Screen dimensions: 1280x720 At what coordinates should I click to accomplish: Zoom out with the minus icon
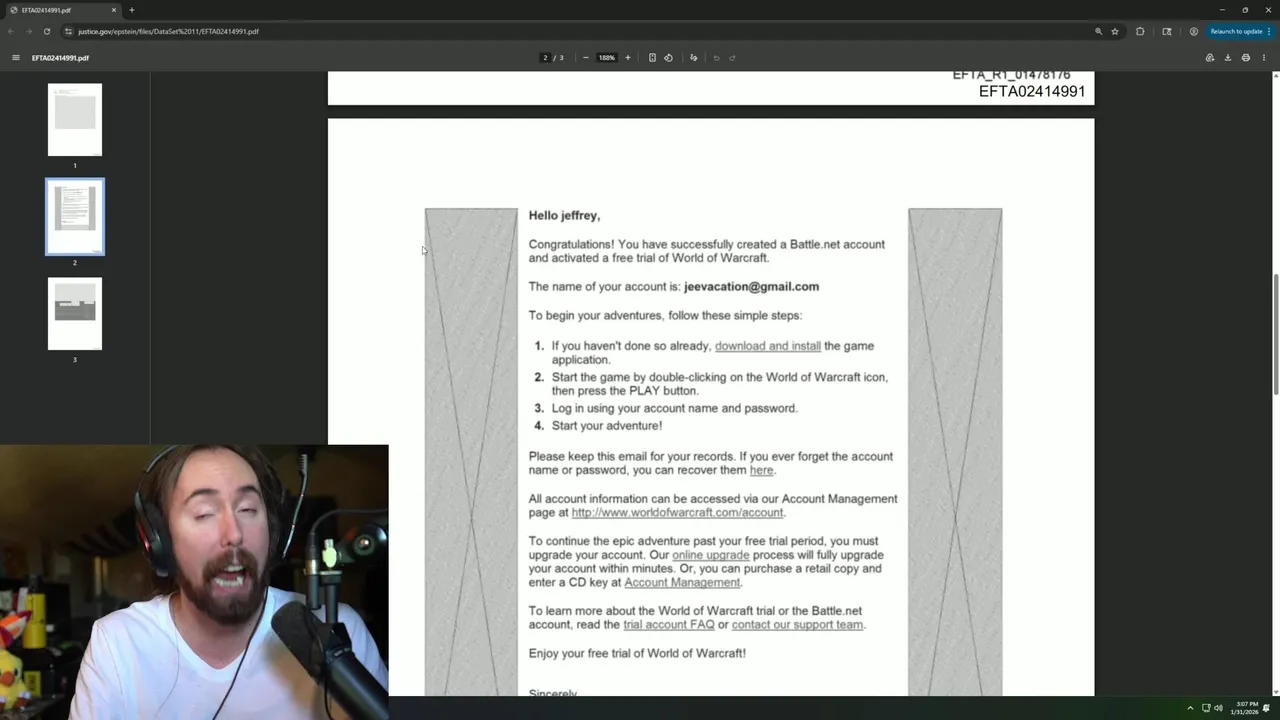pyautogui.click(x=586, y=58)
